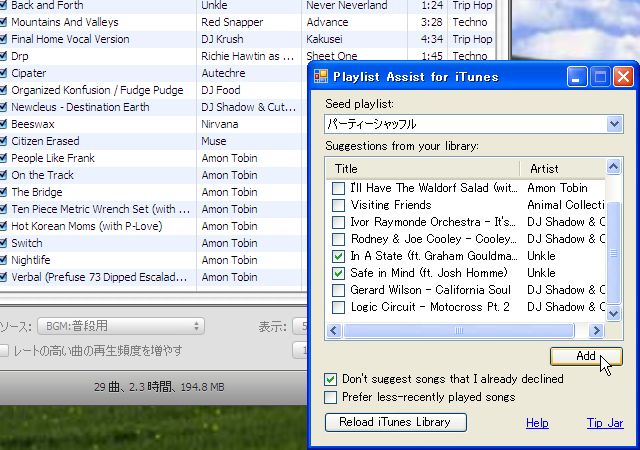Check Logic Circuit - Motocross Pt. 2 checkbox
This screenshot has height=450, width=640.
pos(338,307)
